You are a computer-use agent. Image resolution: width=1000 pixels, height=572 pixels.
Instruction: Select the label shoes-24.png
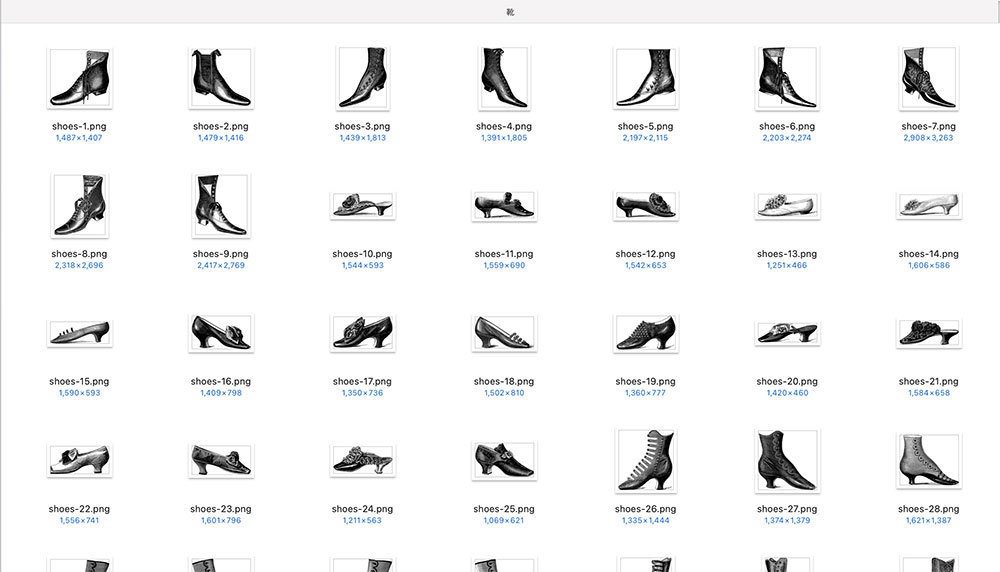coord(362,509)
